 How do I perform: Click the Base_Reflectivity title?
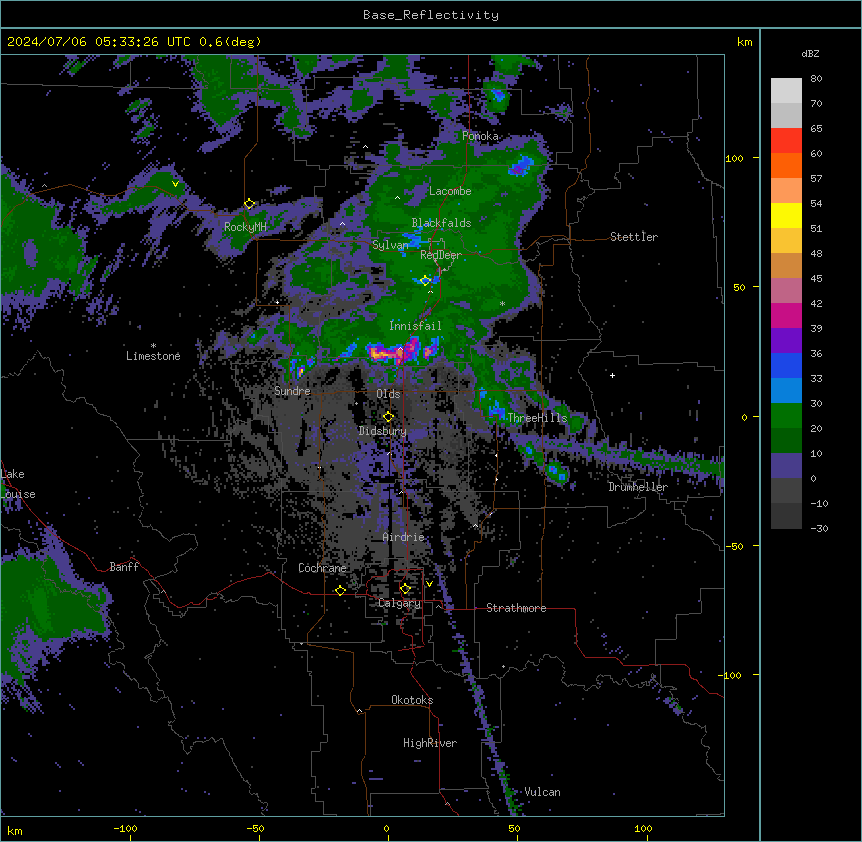(x=431, y=15)
